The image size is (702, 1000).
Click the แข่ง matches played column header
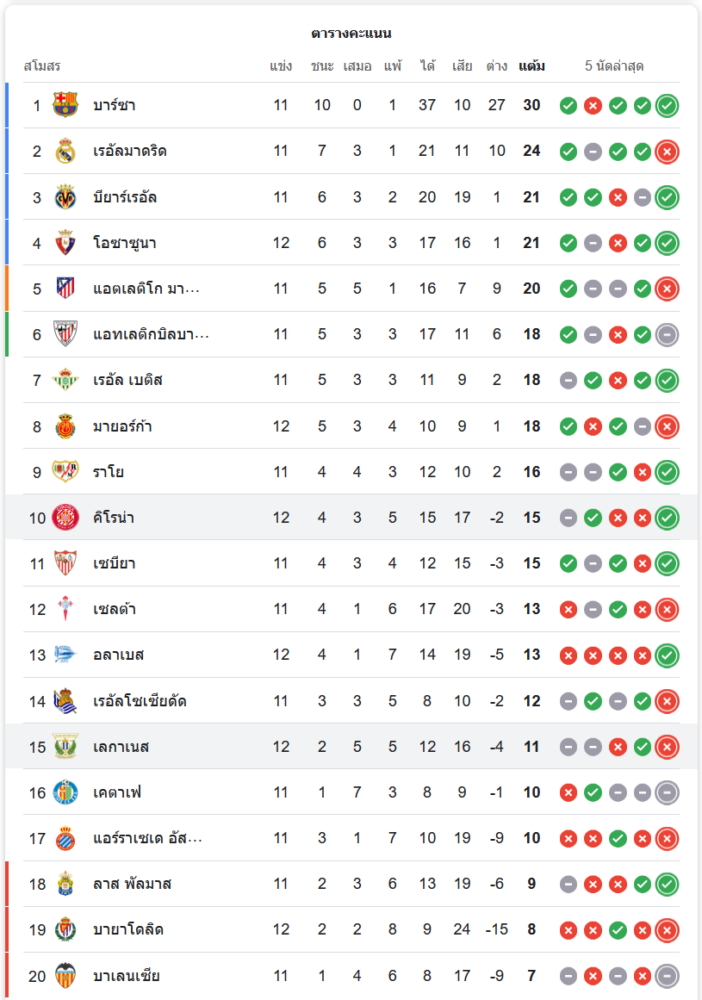tap(281, 66)
